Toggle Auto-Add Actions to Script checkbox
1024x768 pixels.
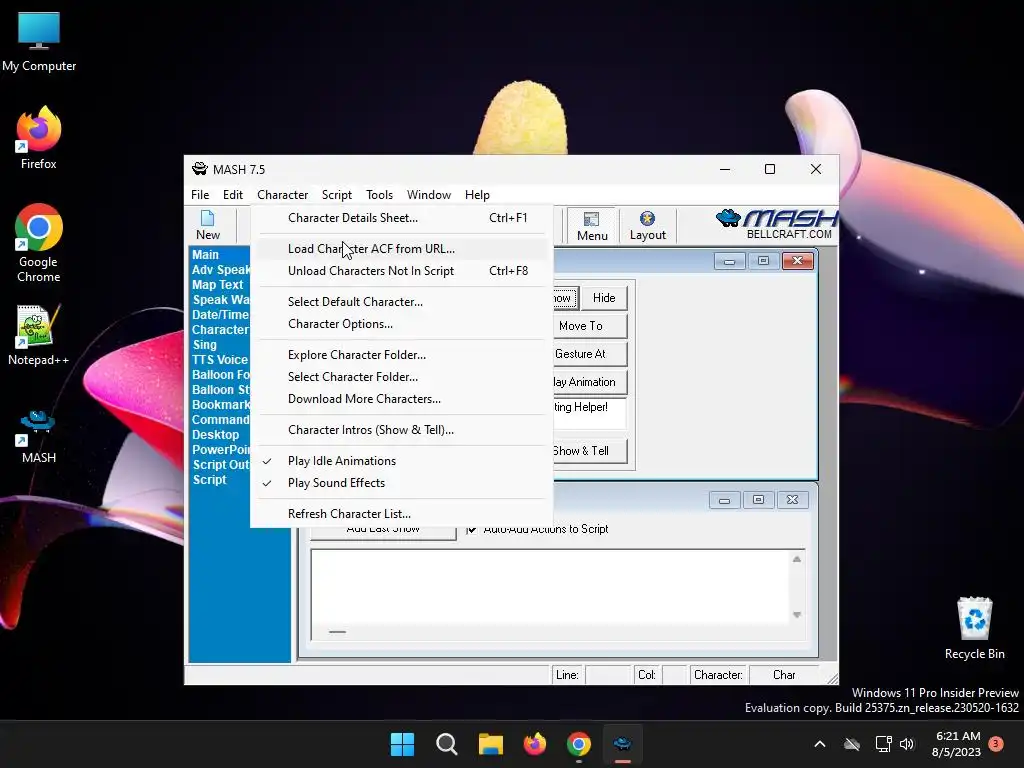pos(472,530)
